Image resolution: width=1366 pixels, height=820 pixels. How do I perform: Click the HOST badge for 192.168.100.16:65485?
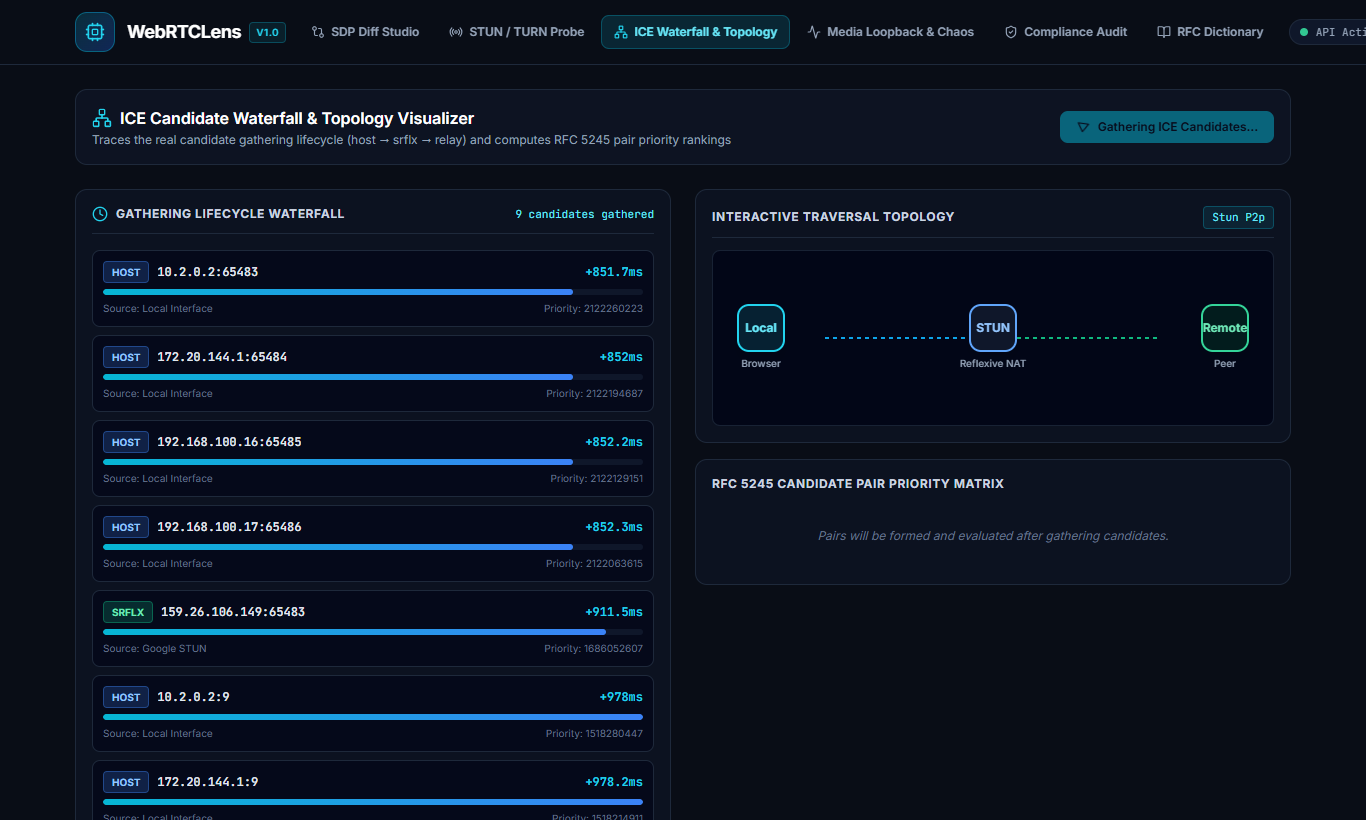coord(126,442)
